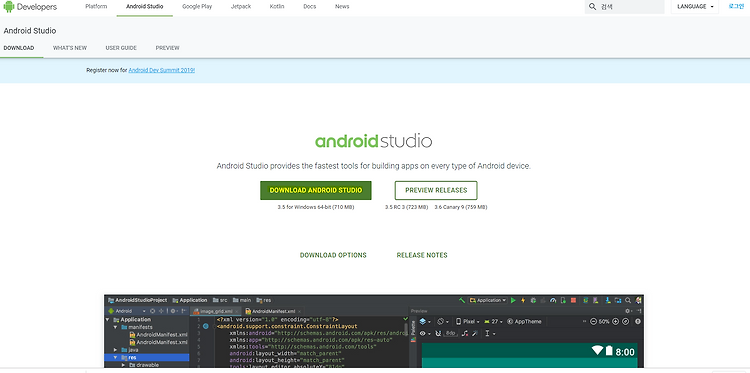
Task: Open the LANGUAGE dropdown
Action: pyautogui.click(x=695, y=7)
